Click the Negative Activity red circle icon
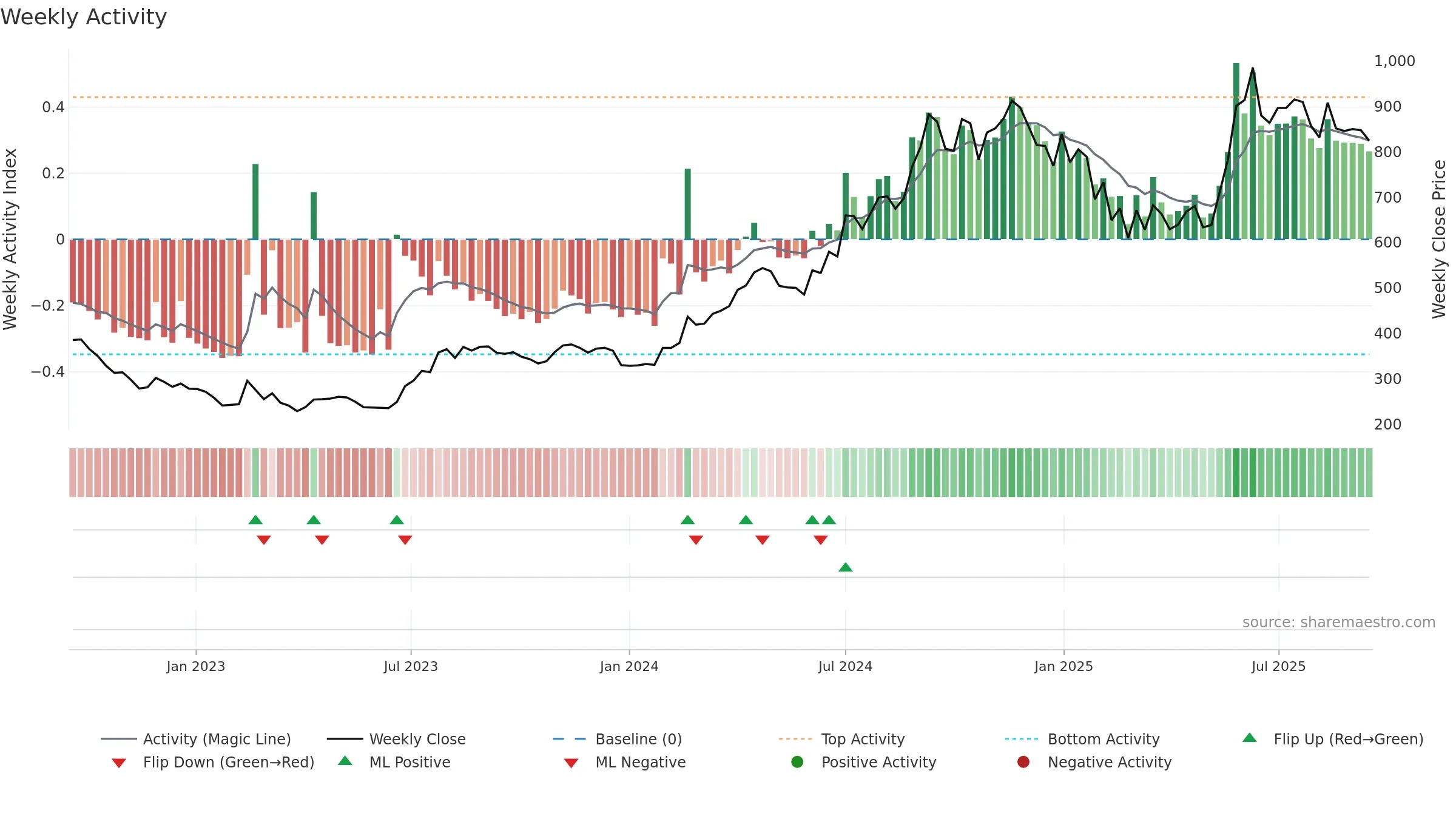Screen dimensions: 1456x819 (x=1023, y=761)
